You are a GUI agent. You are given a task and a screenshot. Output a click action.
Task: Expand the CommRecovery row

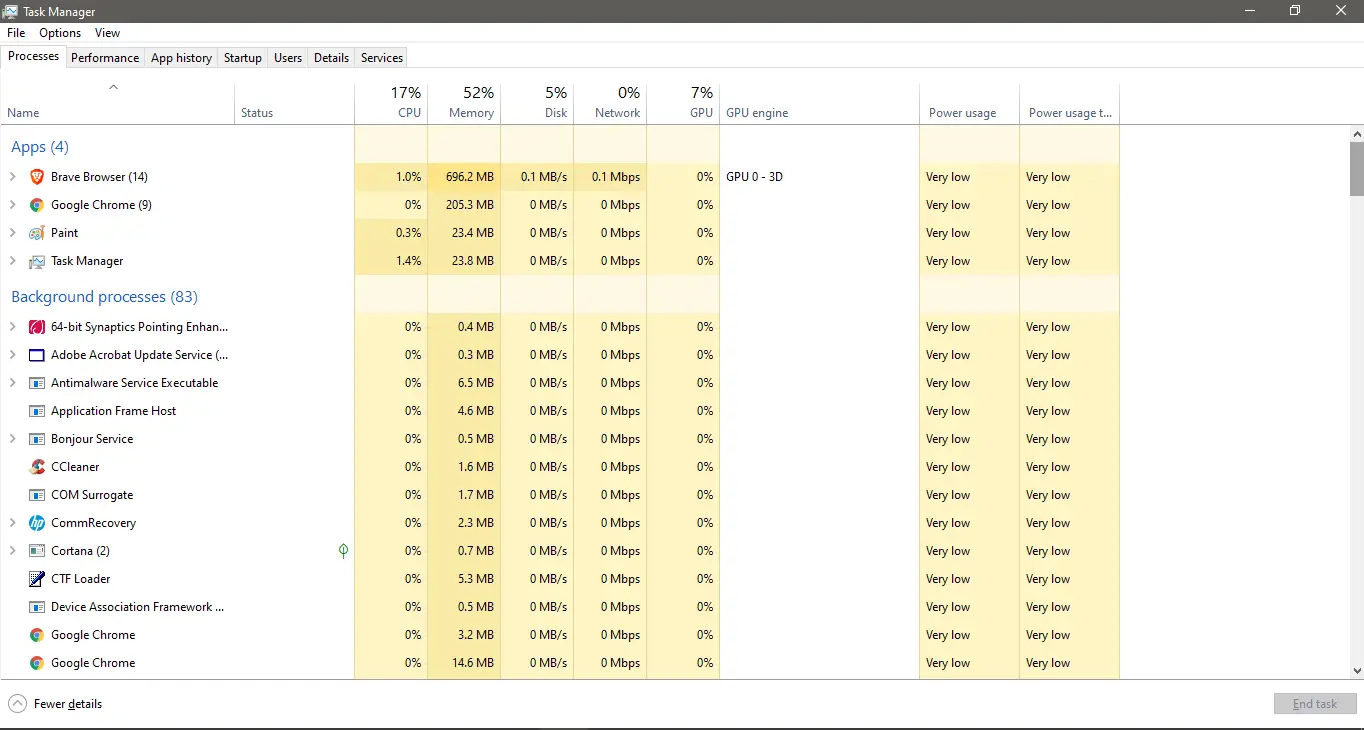click(x=13, y=523)
